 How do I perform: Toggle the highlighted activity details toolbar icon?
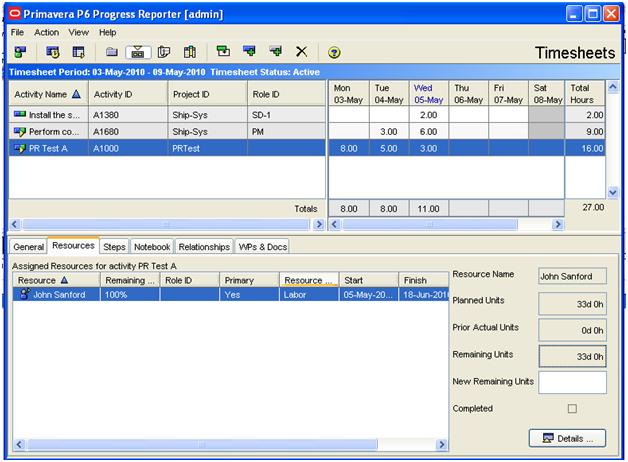[138, 52]
